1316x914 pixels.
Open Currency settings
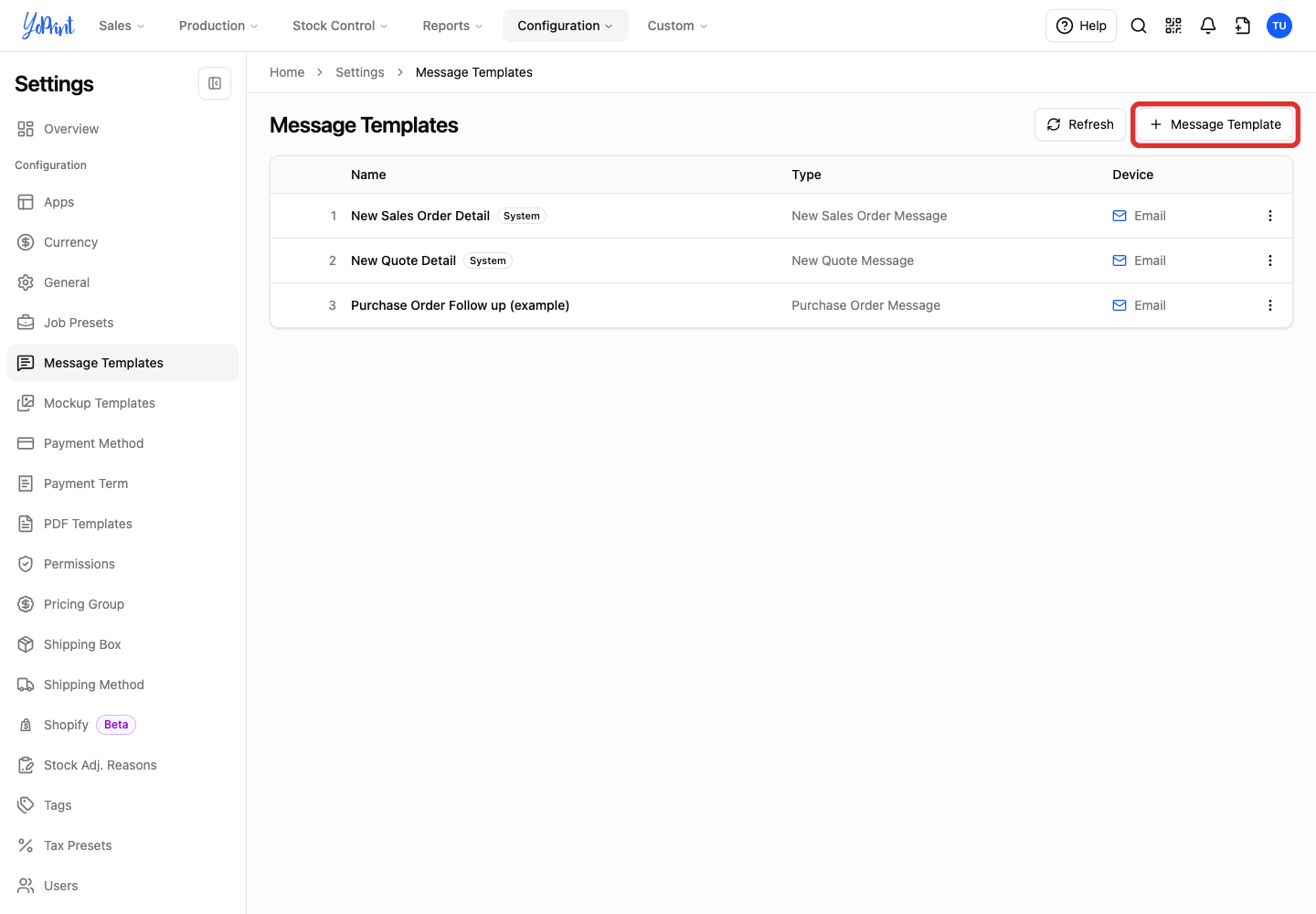coord(122,242)
